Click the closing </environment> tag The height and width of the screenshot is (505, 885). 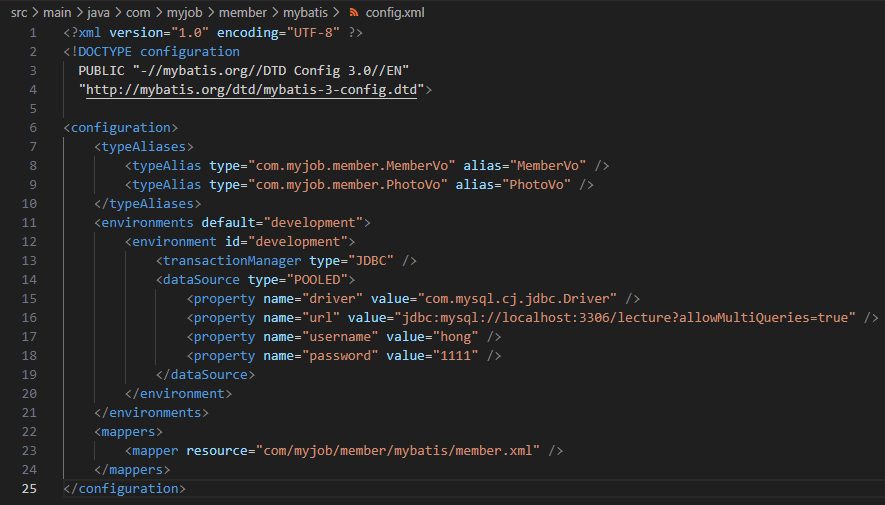(178, 394)
